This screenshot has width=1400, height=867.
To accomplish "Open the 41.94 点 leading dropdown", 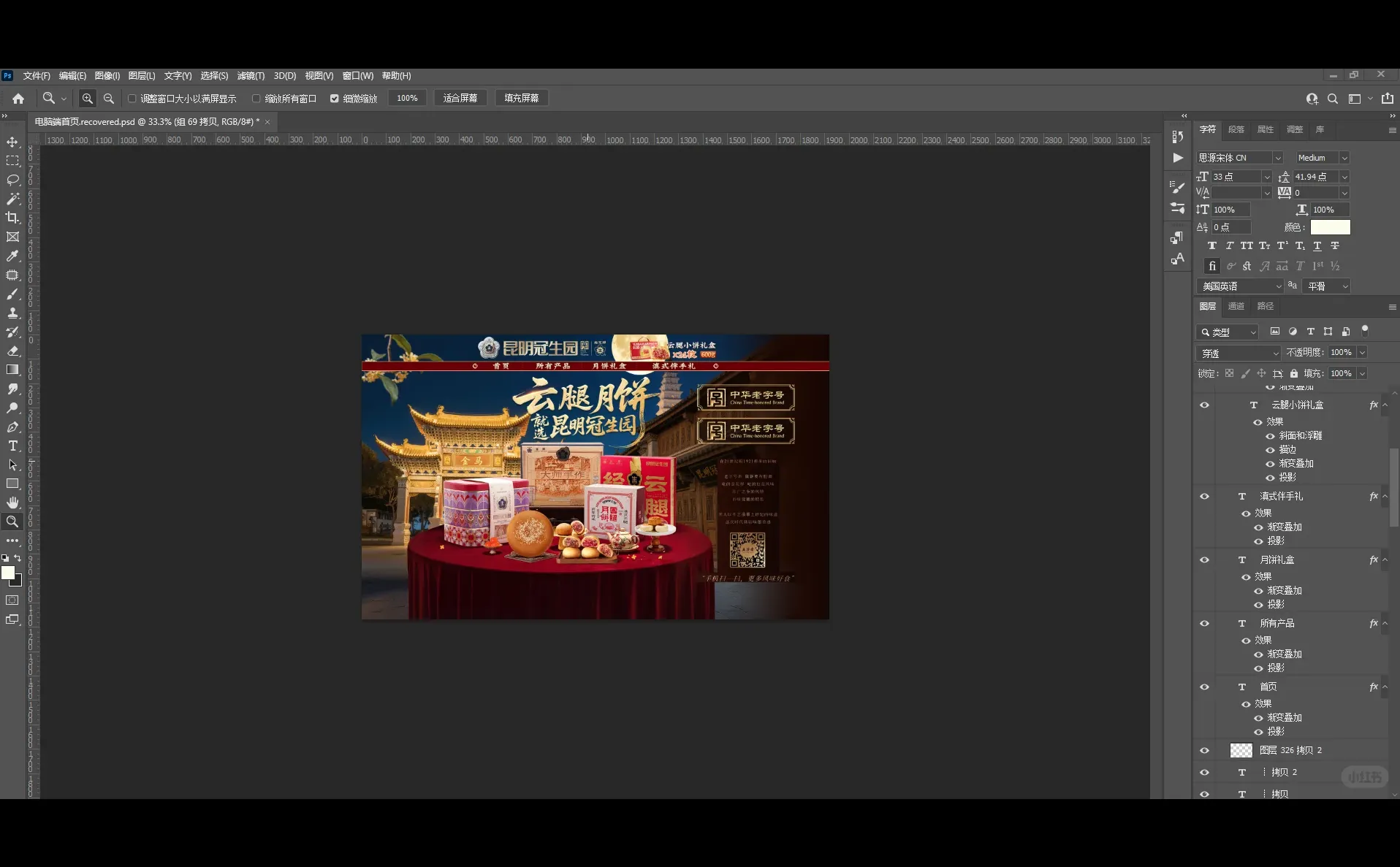I will click(1344, 177).
